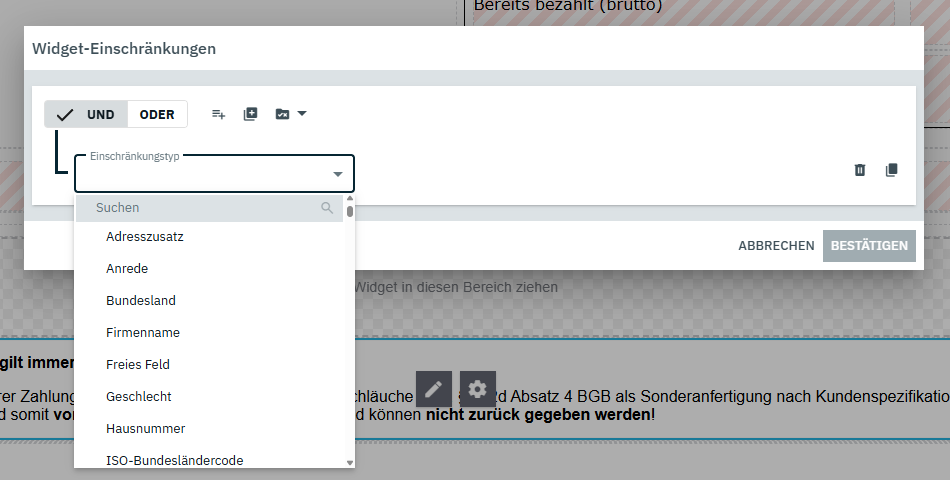Viewport: 950px width, 480px height.
Task: Pick the Freies Feld option
Action: (137, 365)
